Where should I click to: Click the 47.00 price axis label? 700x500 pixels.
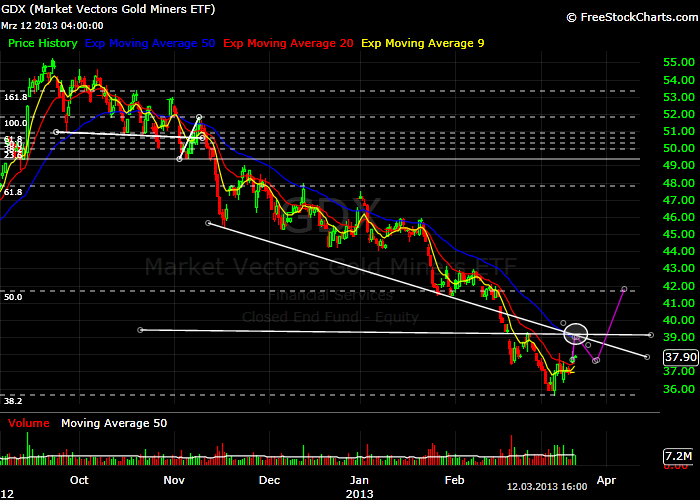coord(679,200)
